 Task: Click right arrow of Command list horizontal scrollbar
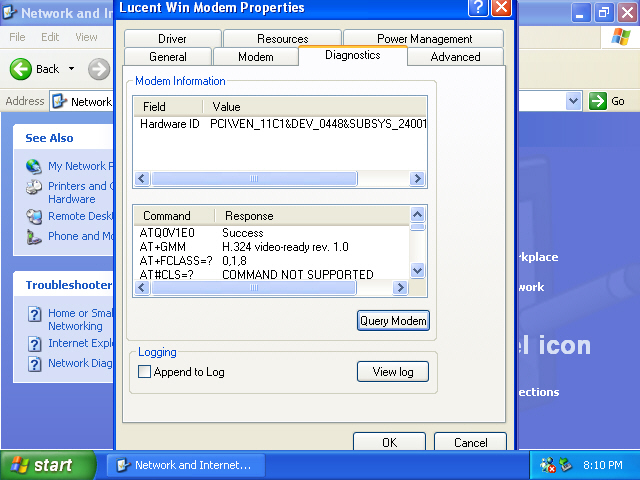[x=400, y=287]
